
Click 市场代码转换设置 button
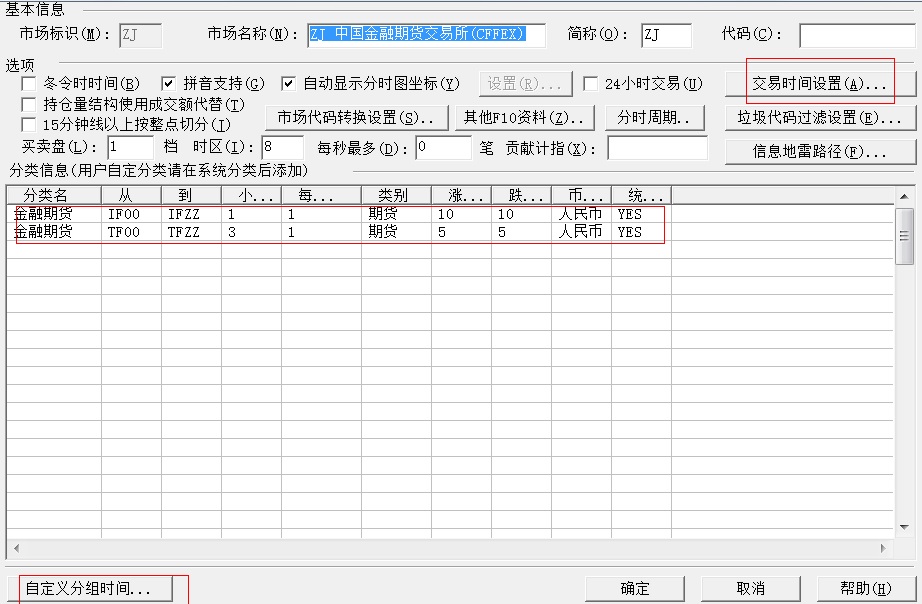tap(356, 118)
